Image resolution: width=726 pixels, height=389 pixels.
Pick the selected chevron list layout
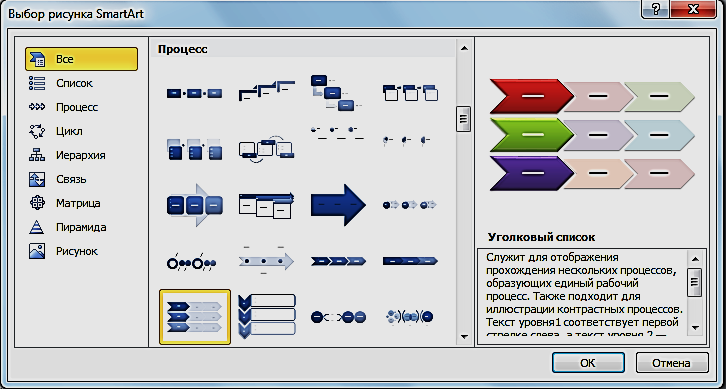[194, 317]
